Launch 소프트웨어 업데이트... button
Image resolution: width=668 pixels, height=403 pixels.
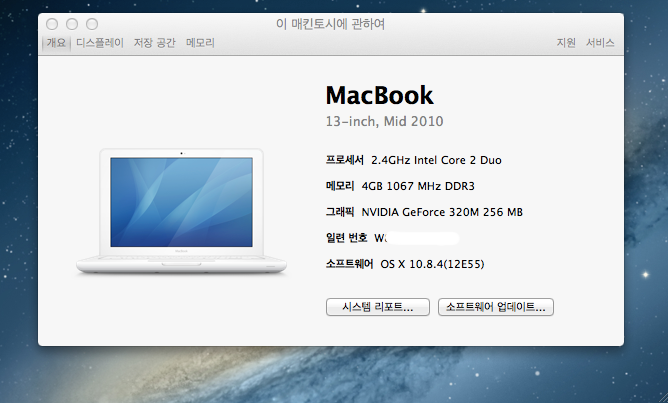[496, 307]
